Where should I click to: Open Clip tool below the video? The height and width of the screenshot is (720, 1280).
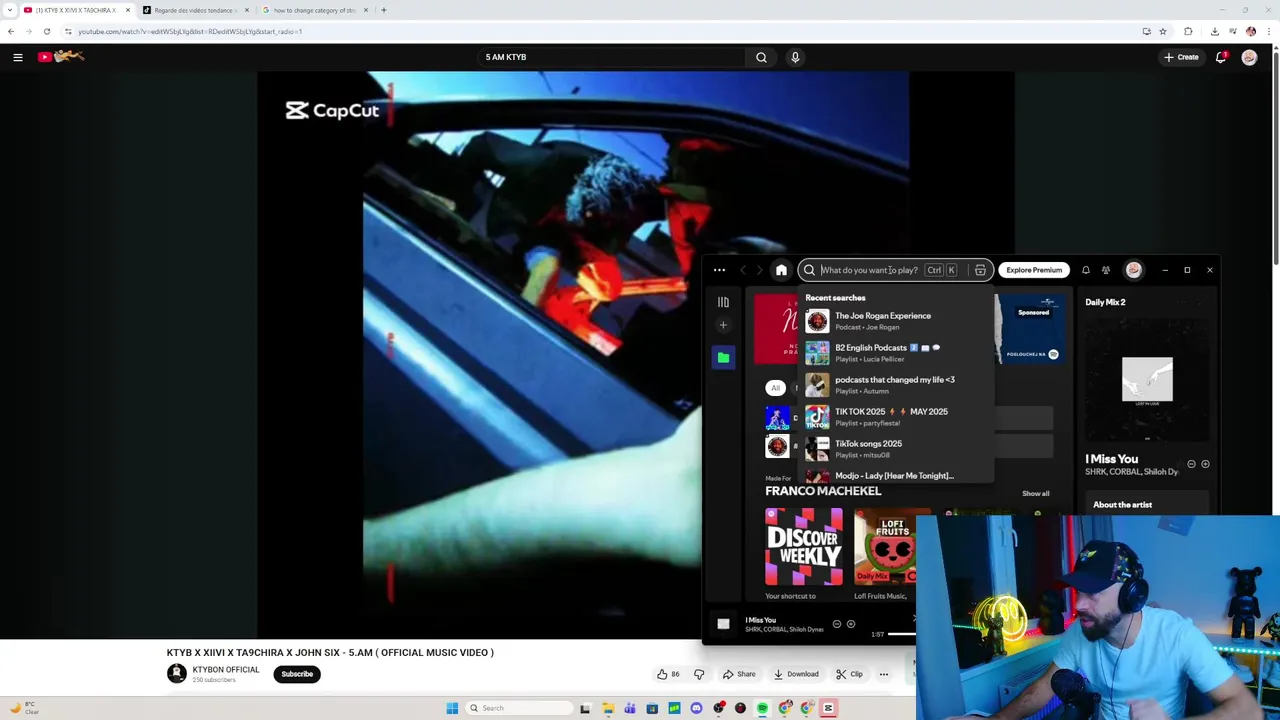coord(849,674)
